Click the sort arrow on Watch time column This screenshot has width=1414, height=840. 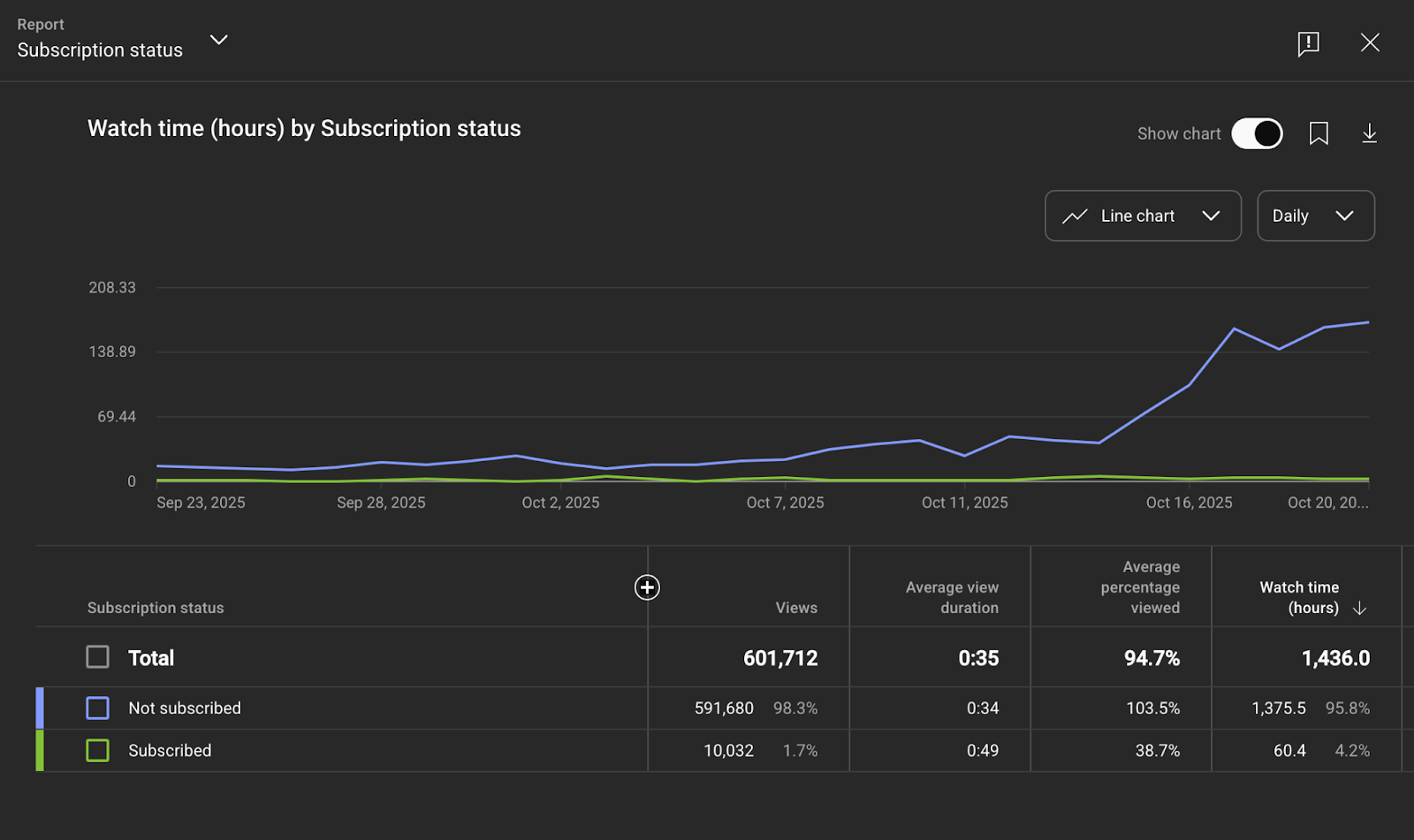(1359, 608)
